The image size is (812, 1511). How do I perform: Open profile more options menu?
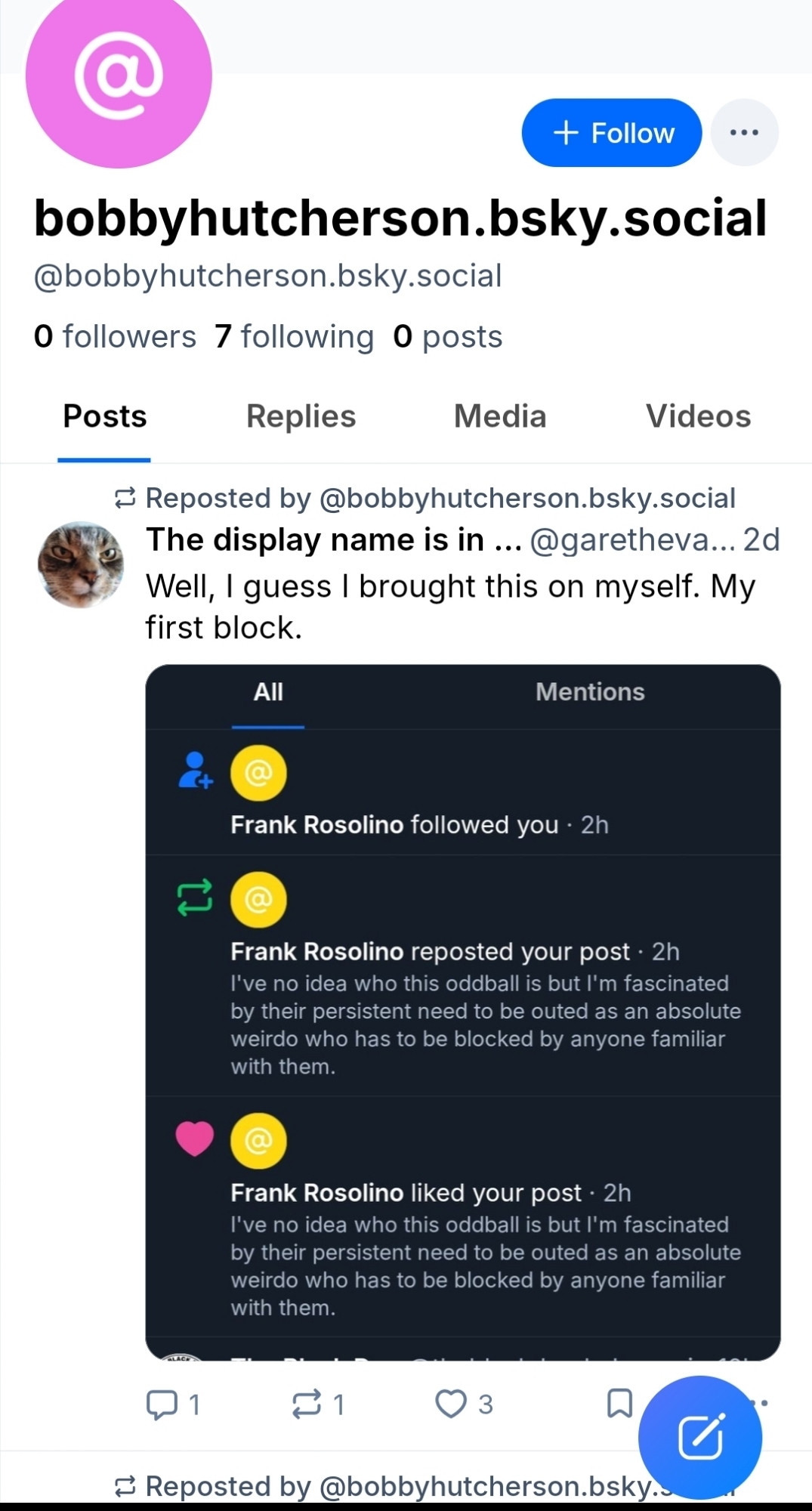tap(744, 133)
